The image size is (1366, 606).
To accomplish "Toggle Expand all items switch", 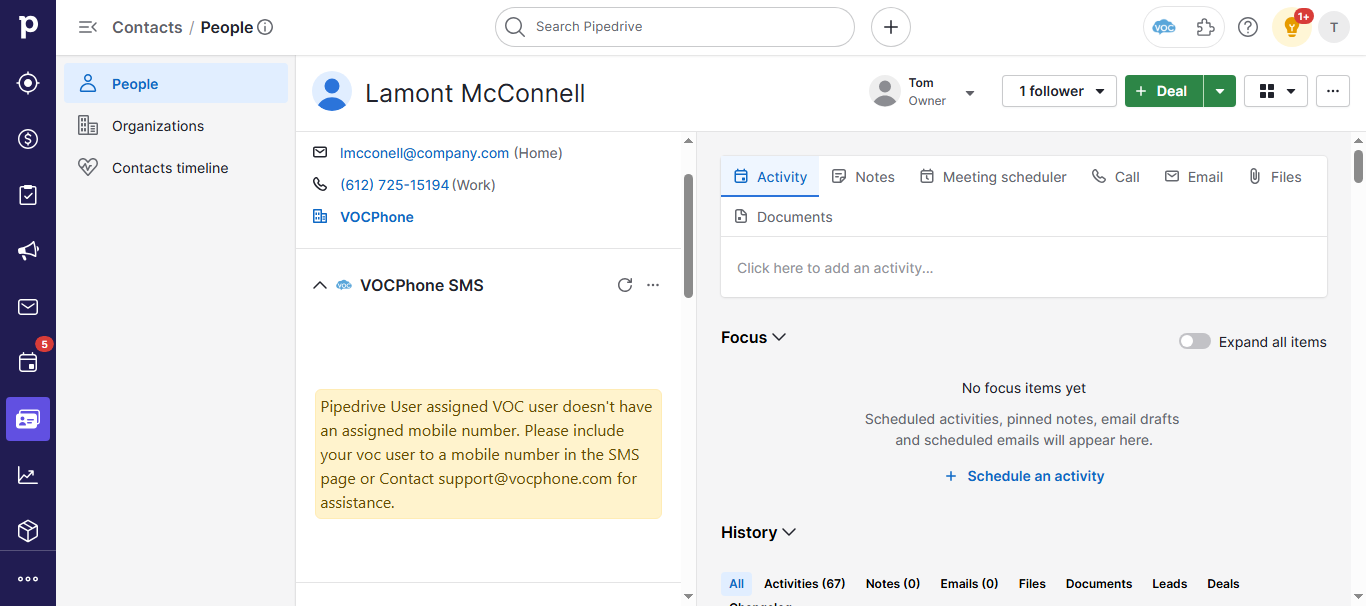I will (x=1194, y=342).
